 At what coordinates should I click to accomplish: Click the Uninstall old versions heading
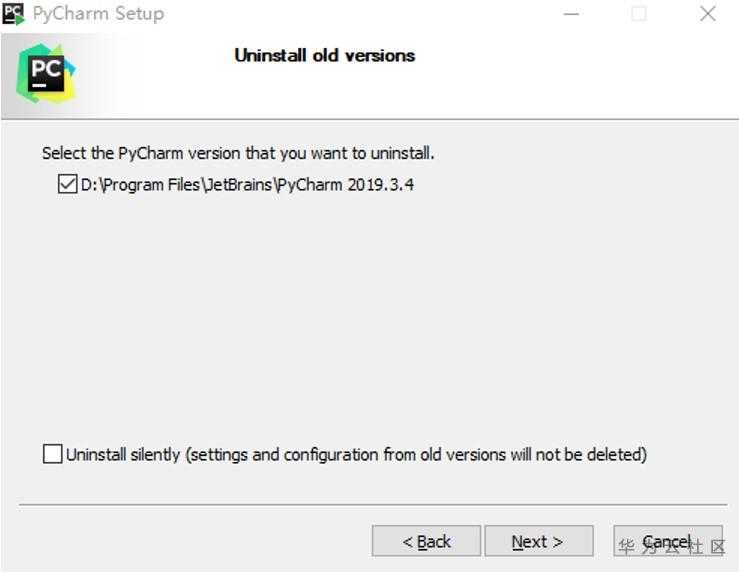[324, 55]
